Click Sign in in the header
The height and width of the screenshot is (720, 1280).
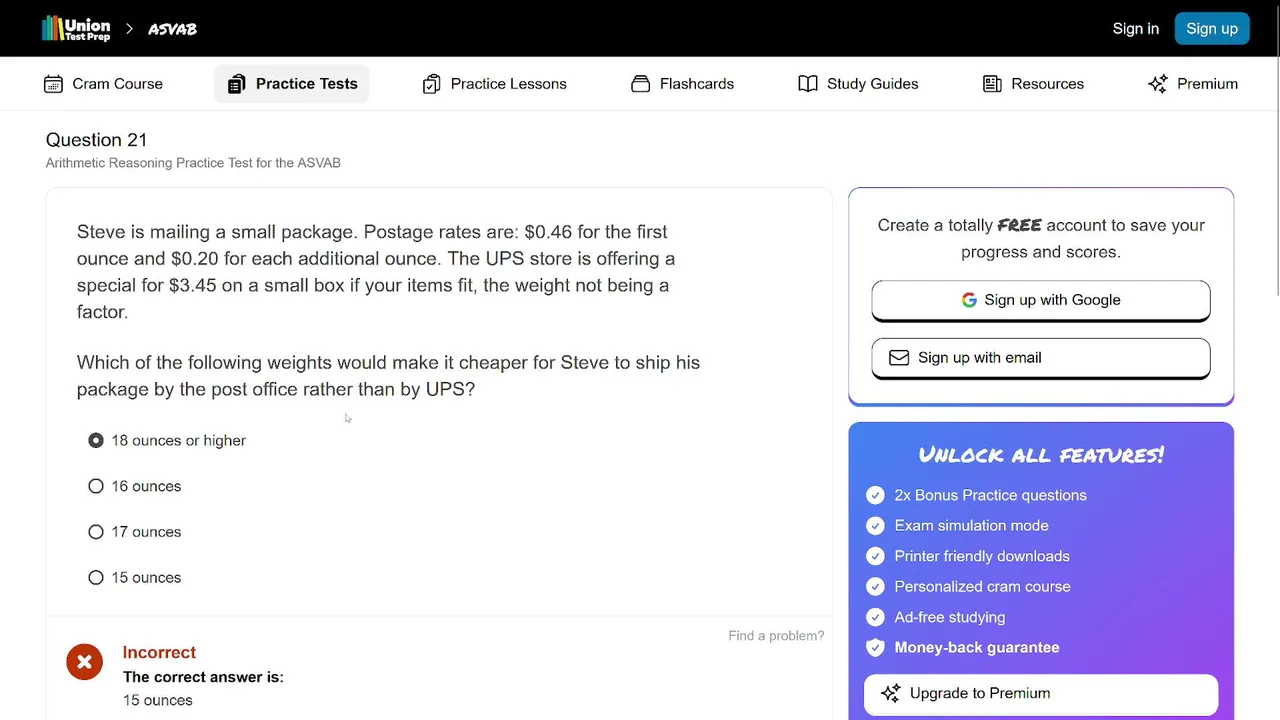pos(1136,29)
